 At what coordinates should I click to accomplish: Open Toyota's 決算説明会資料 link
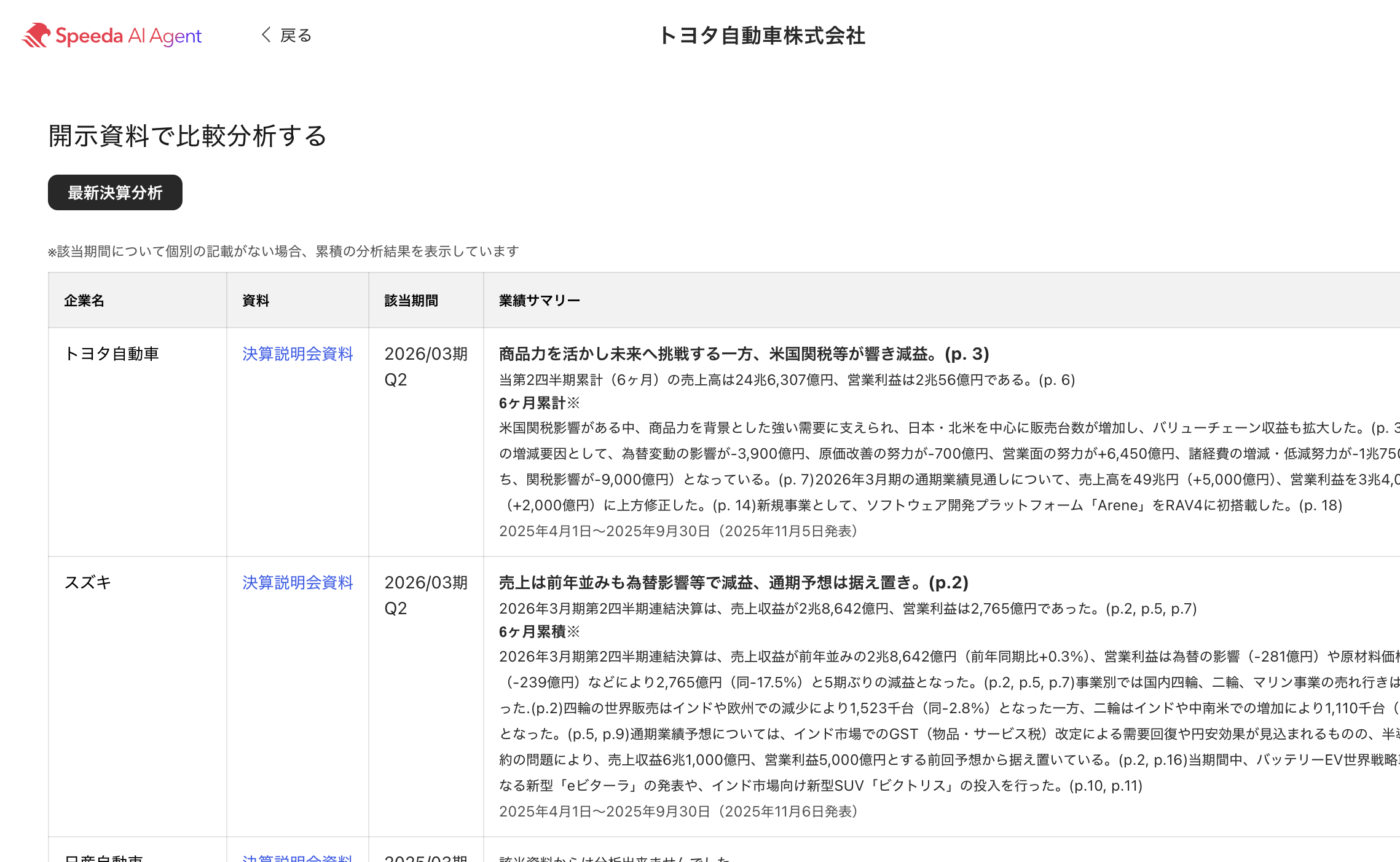point(297,354)
